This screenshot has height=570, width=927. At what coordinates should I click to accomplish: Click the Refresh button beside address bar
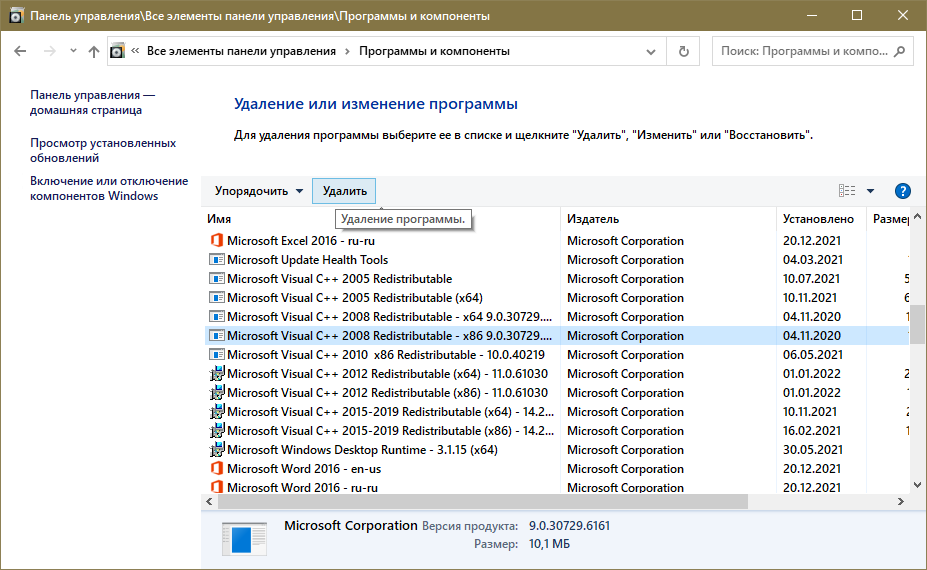[684, 51]
